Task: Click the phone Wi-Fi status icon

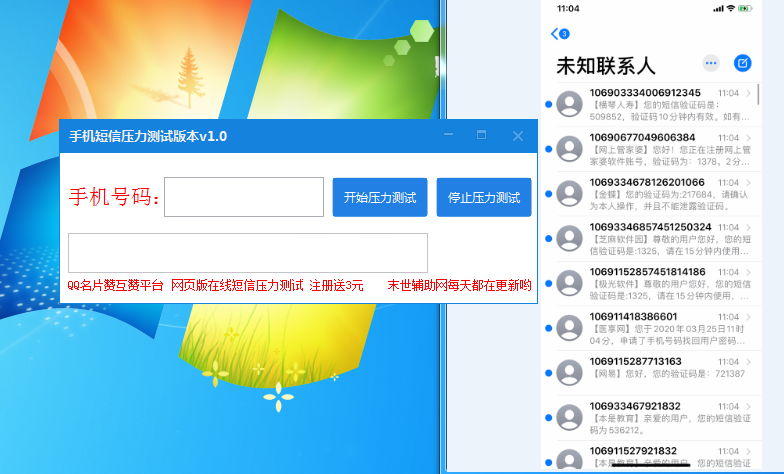Action: [x=730, y=8]
